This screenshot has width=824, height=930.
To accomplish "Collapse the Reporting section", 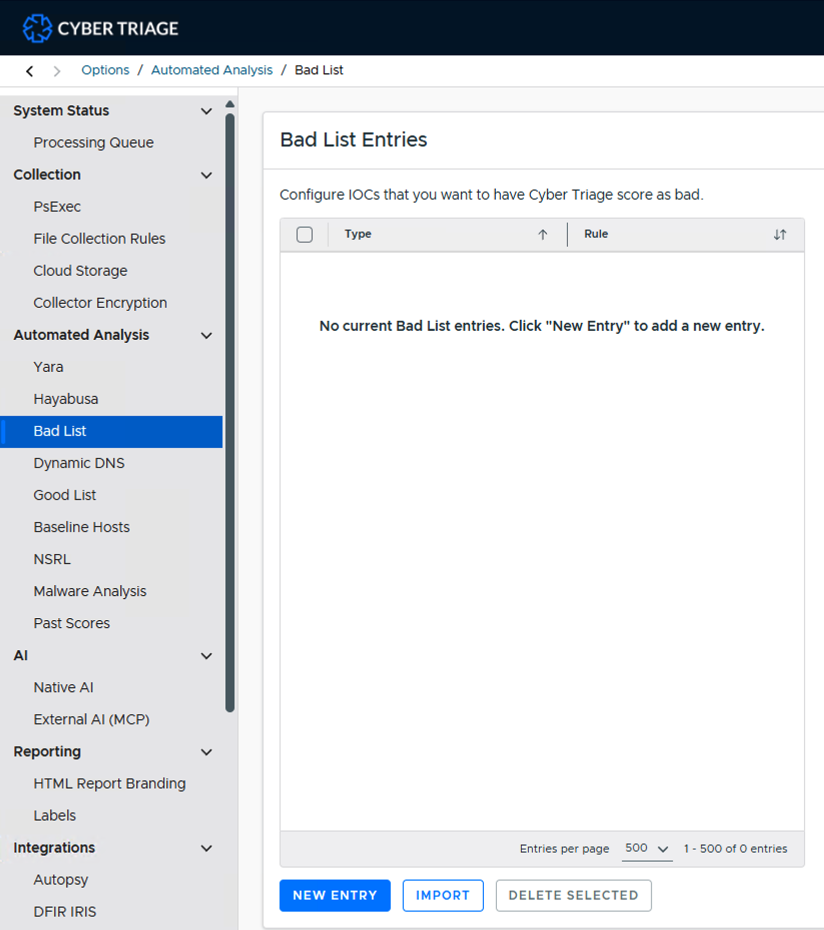I will tap(206, 751).
